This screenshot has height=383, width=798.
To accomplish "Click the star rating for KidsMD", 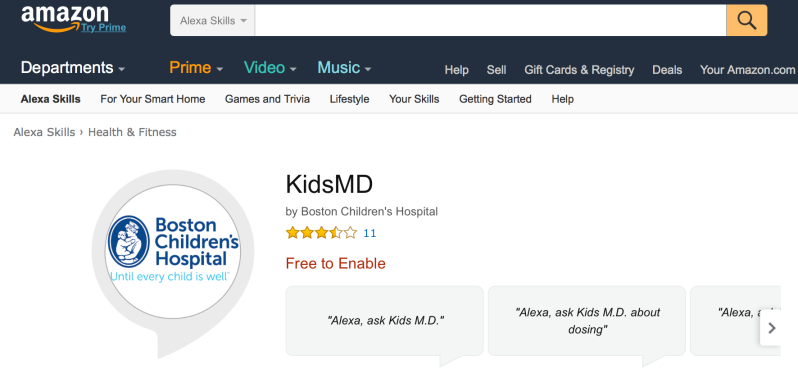I will point(321,233).
